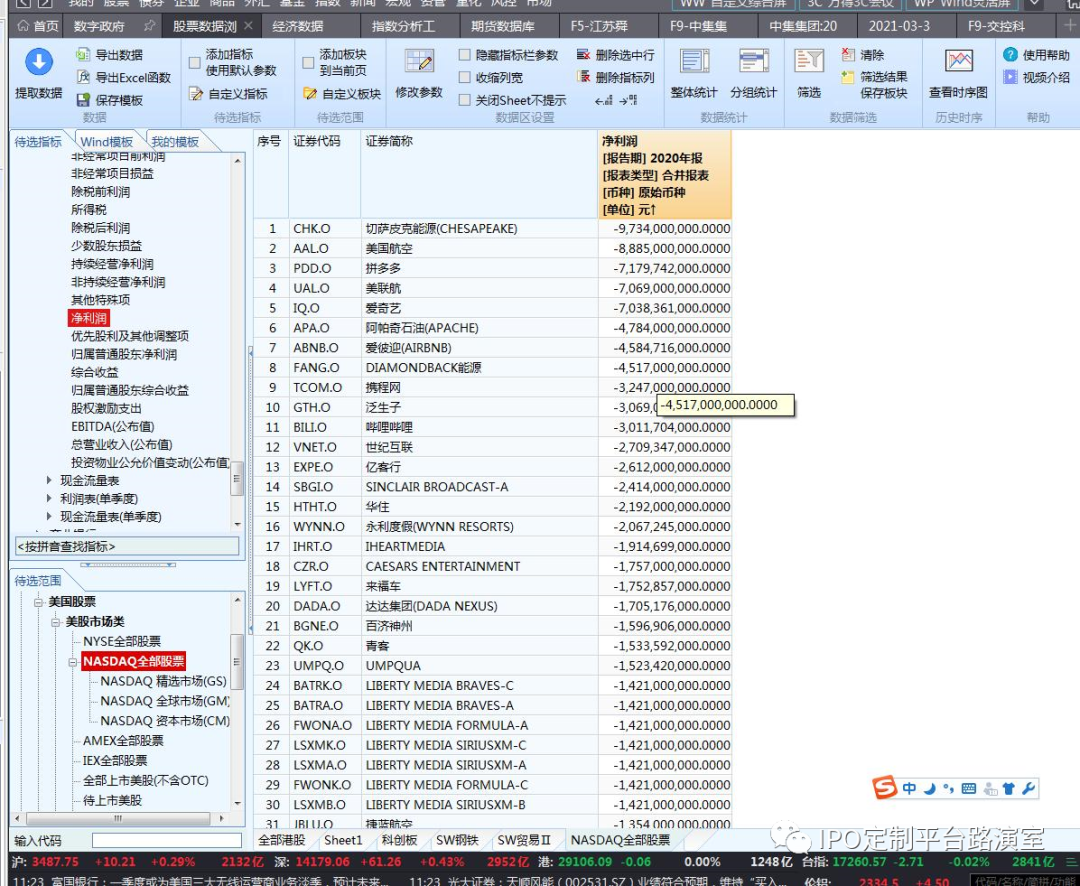Click the 首页 home icon tab
Screen dimensions: 1080x886
[39, 26]
